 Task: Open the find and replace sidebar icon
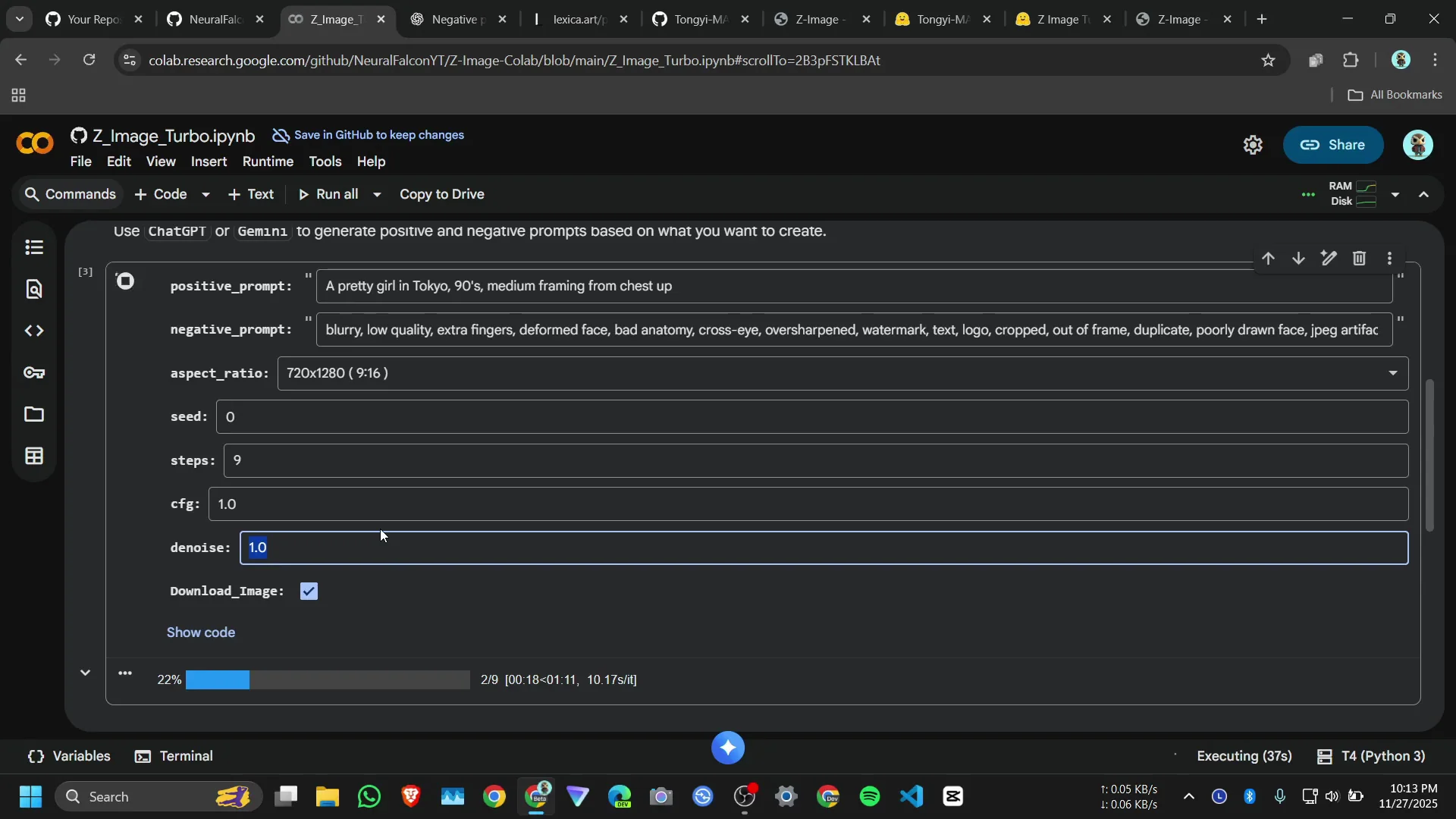[34, 289]
